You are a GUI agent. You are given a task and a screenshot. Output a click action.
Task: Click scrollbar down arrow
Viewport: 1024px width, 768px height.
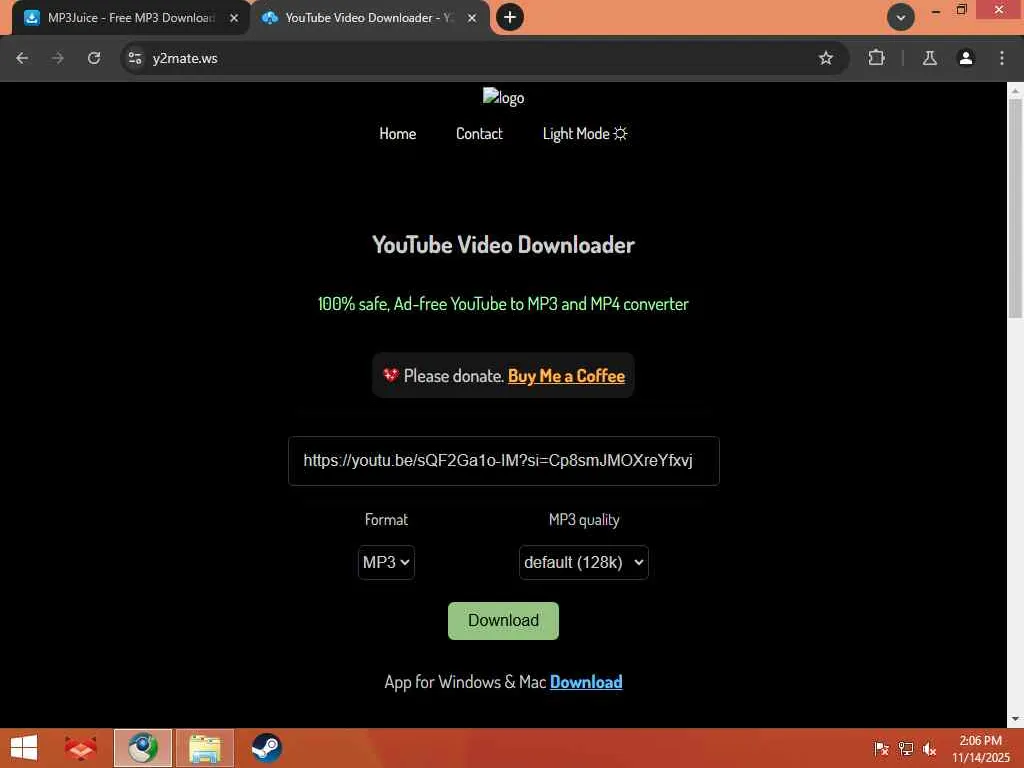click(x=1015, y=719)
